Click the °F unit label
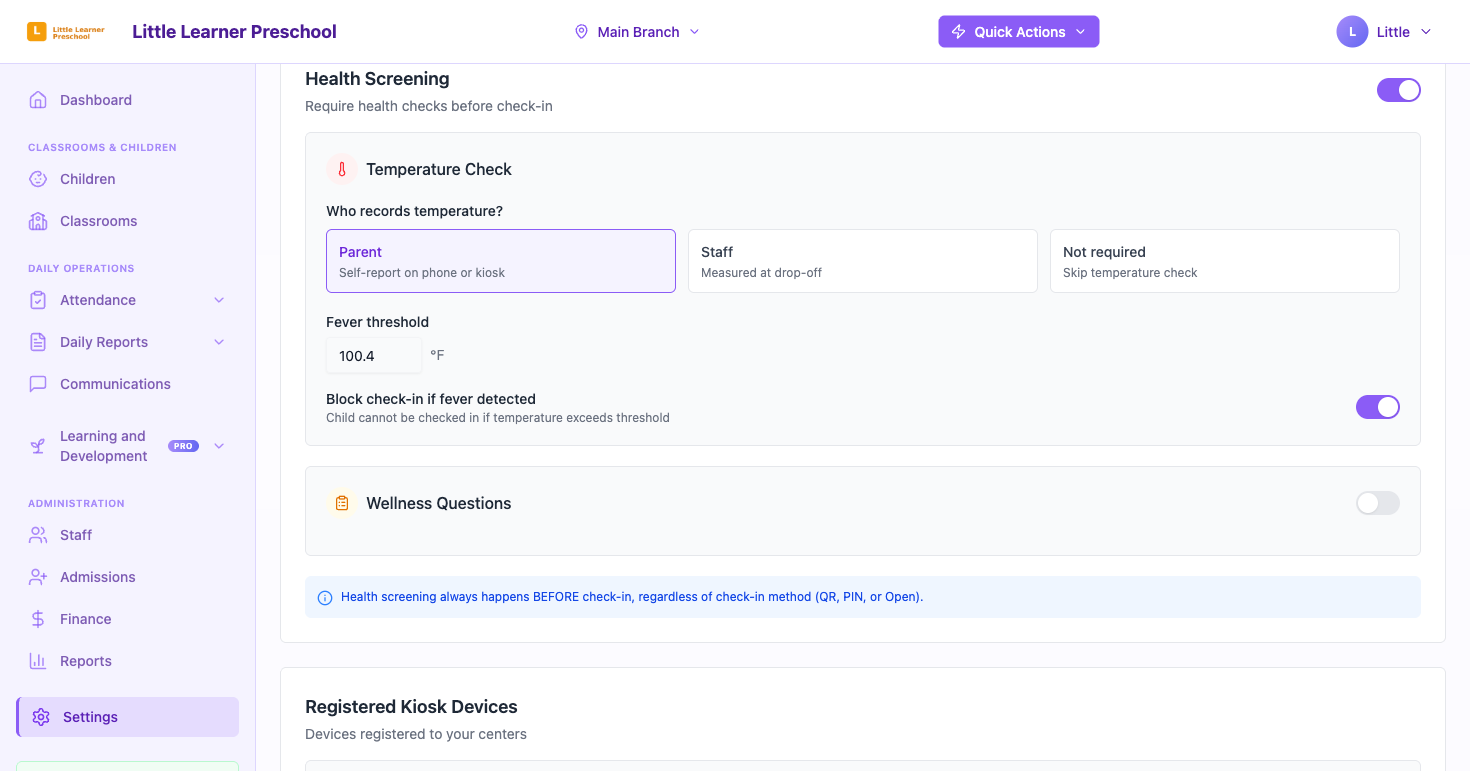 point(437,356)
